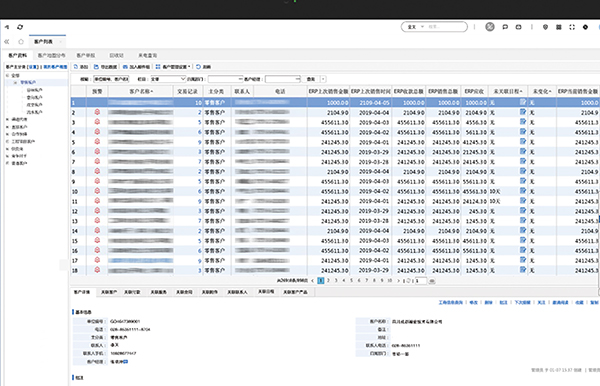Open the user avatar icon in top bar
This screenshot has width=600, height=386.
pyautogui.click(x=490, y=27)
